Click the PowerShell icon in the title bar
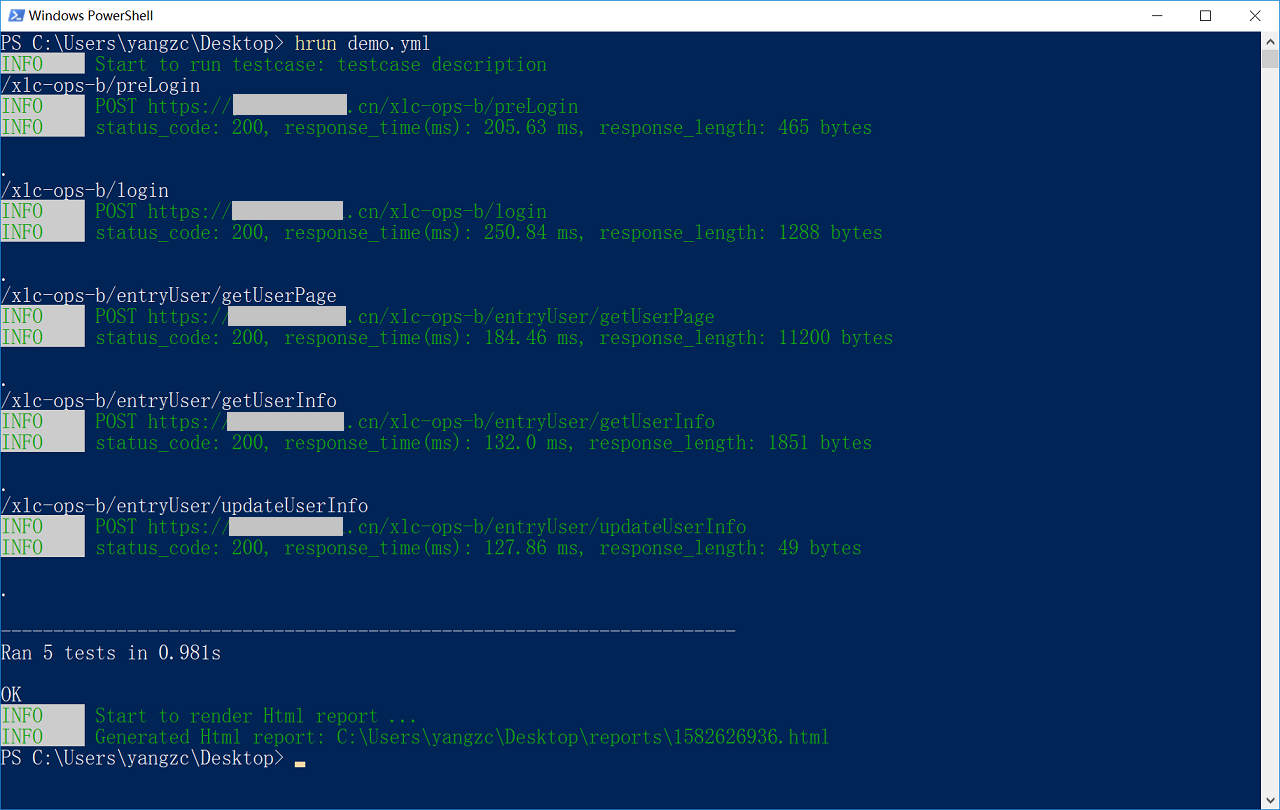 point(16,15)
